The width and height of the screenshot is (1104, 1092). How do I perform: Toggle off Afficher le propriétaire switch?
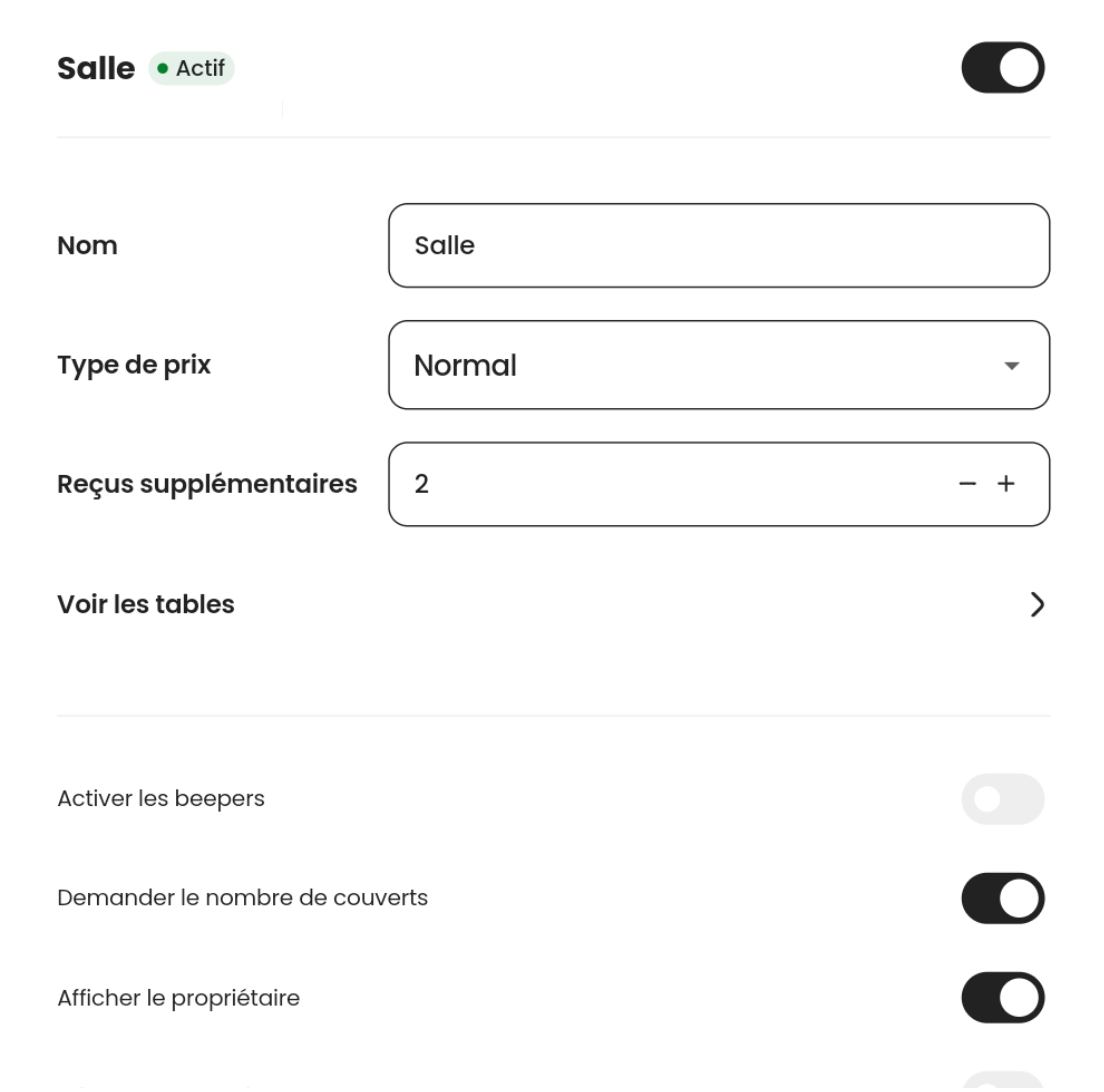(1002, 998)
